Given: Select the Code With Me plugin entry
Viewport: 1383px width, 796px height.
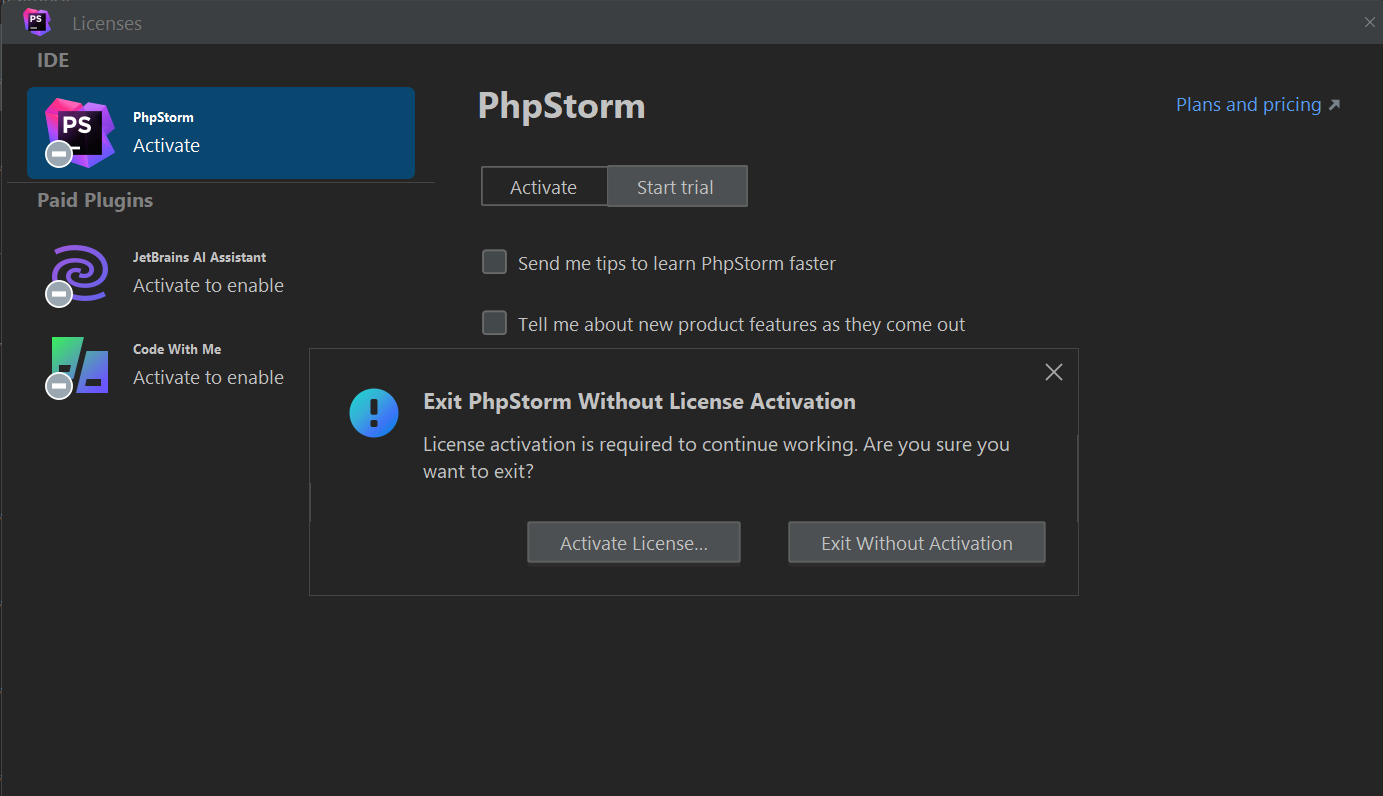Looking at the screenshot, I should [x=221, y=366].
